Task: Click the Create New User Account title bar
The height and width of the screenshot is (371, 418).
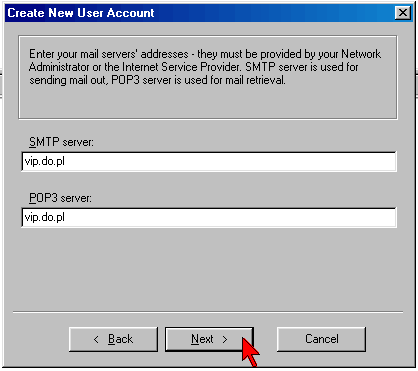Action: [200, 13]
